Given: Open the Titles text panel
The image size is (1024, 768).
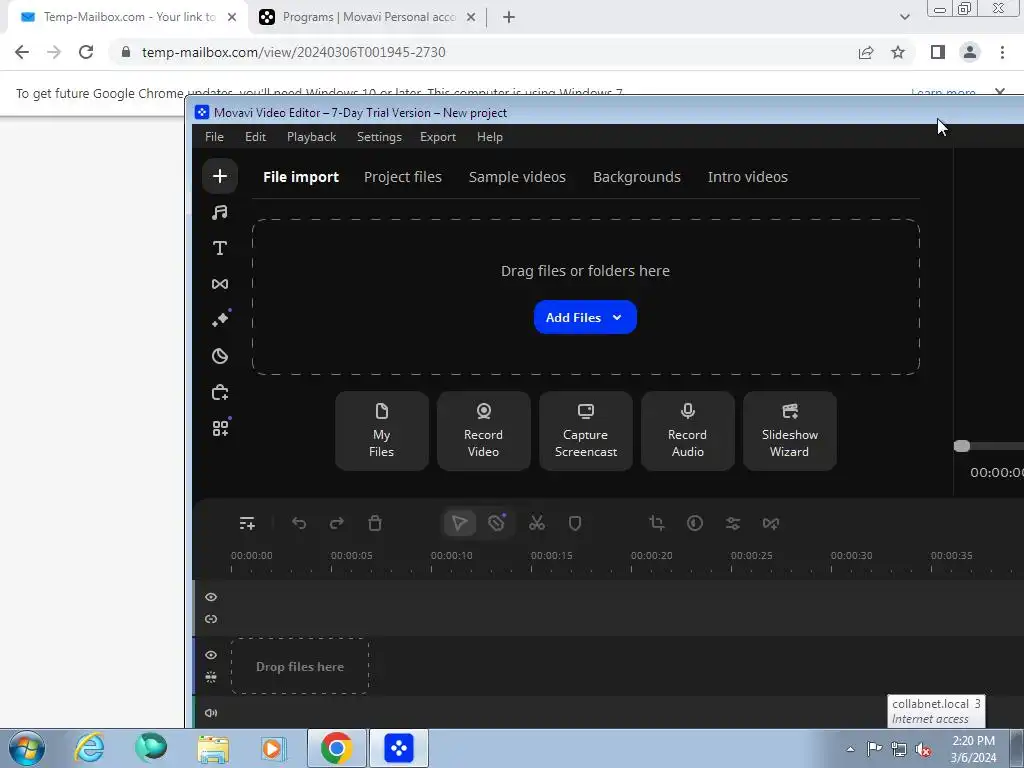Looking at the screenshot, I should pyautogui.click(x=220, y=248).
